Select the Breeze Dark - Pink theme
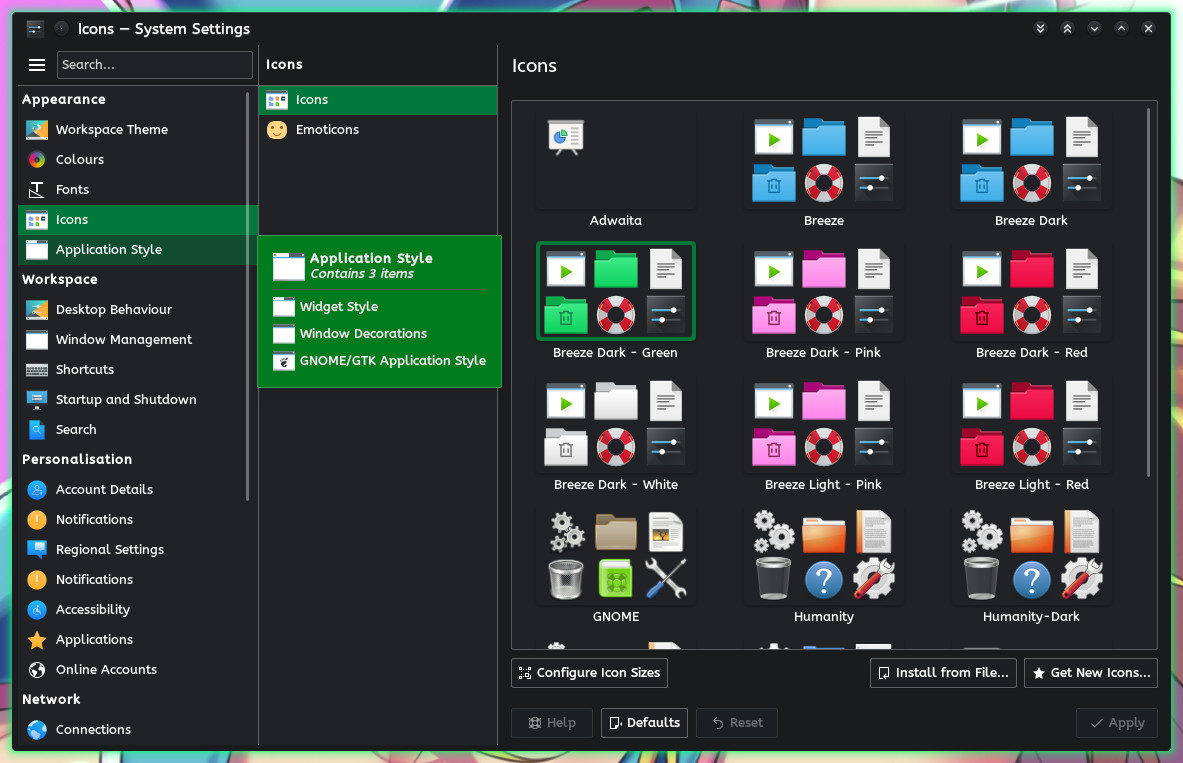Image resolution: width=1183 pixels, height=763 pixels. click(x=823, y=302)
